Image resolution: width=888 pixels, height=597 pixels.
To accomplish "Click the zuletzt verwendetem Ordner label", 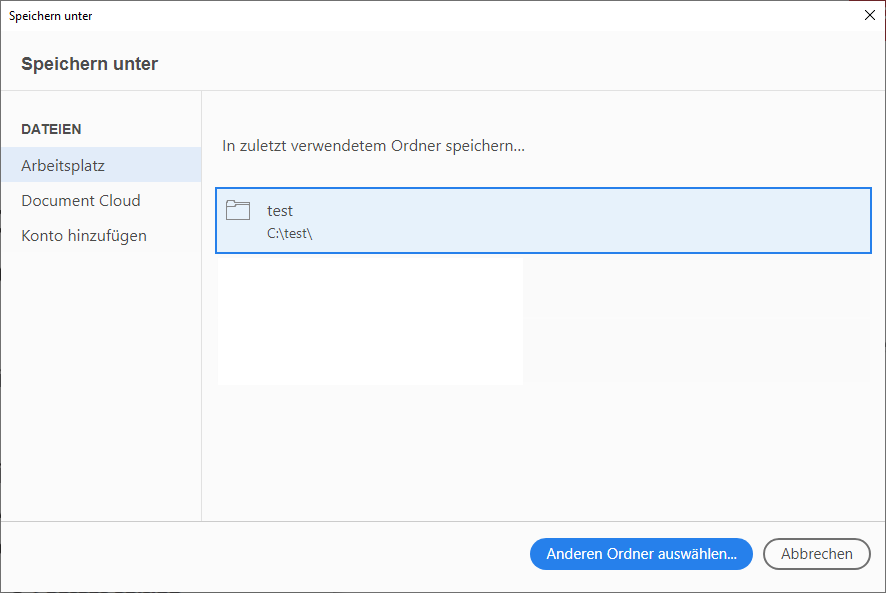I will coord(373,146).
